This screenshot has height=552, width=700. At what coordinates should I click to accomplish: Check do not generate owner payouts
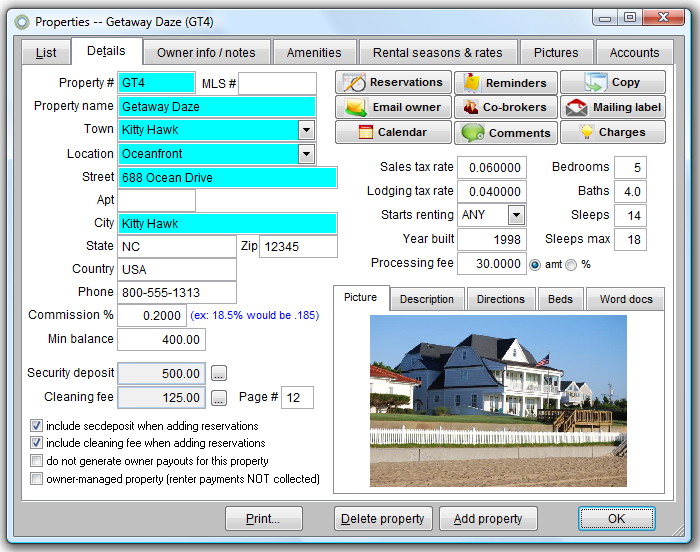(x=36, y=460)
